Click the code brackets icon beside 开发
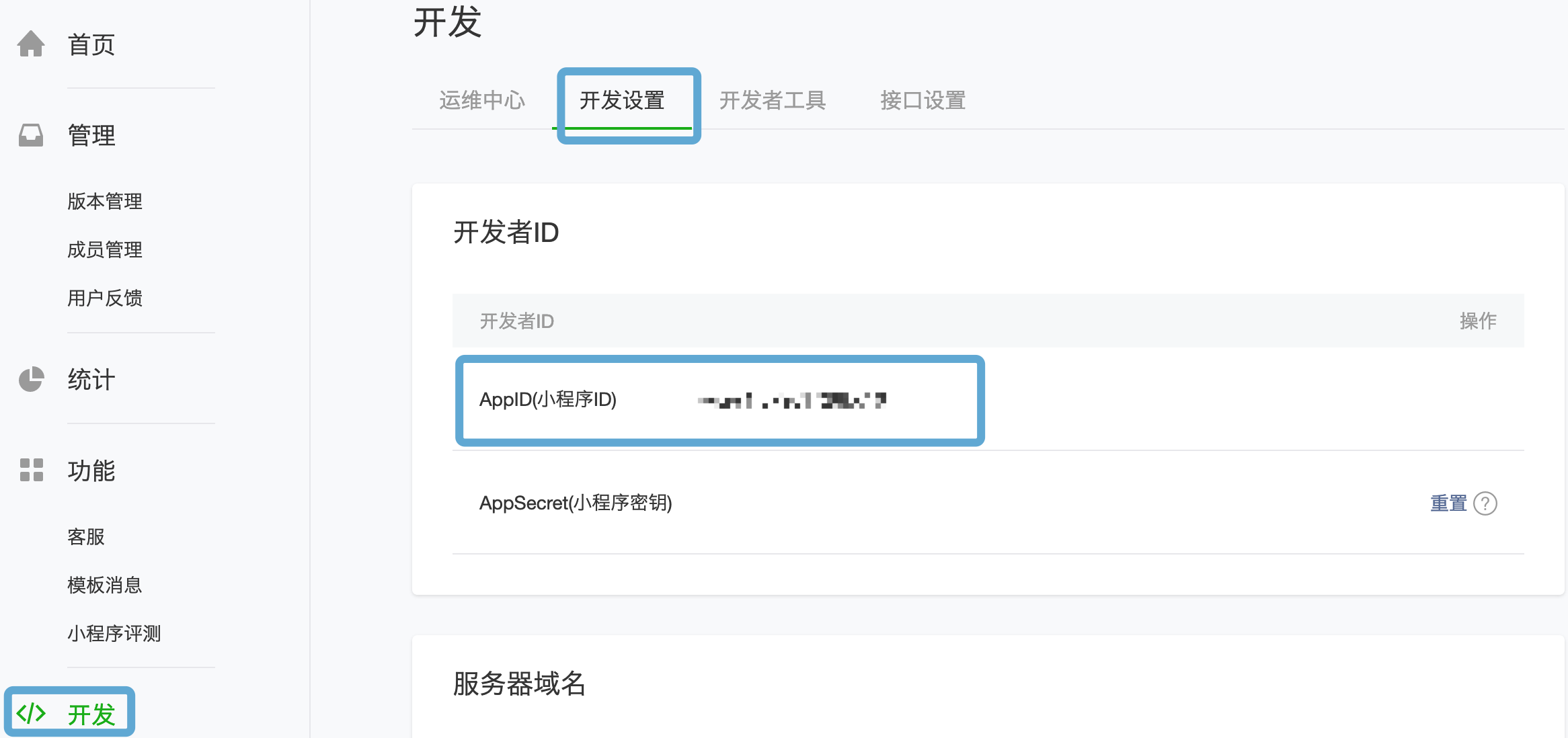Viewport: 1568px width, 738px height. coord(31,713)
